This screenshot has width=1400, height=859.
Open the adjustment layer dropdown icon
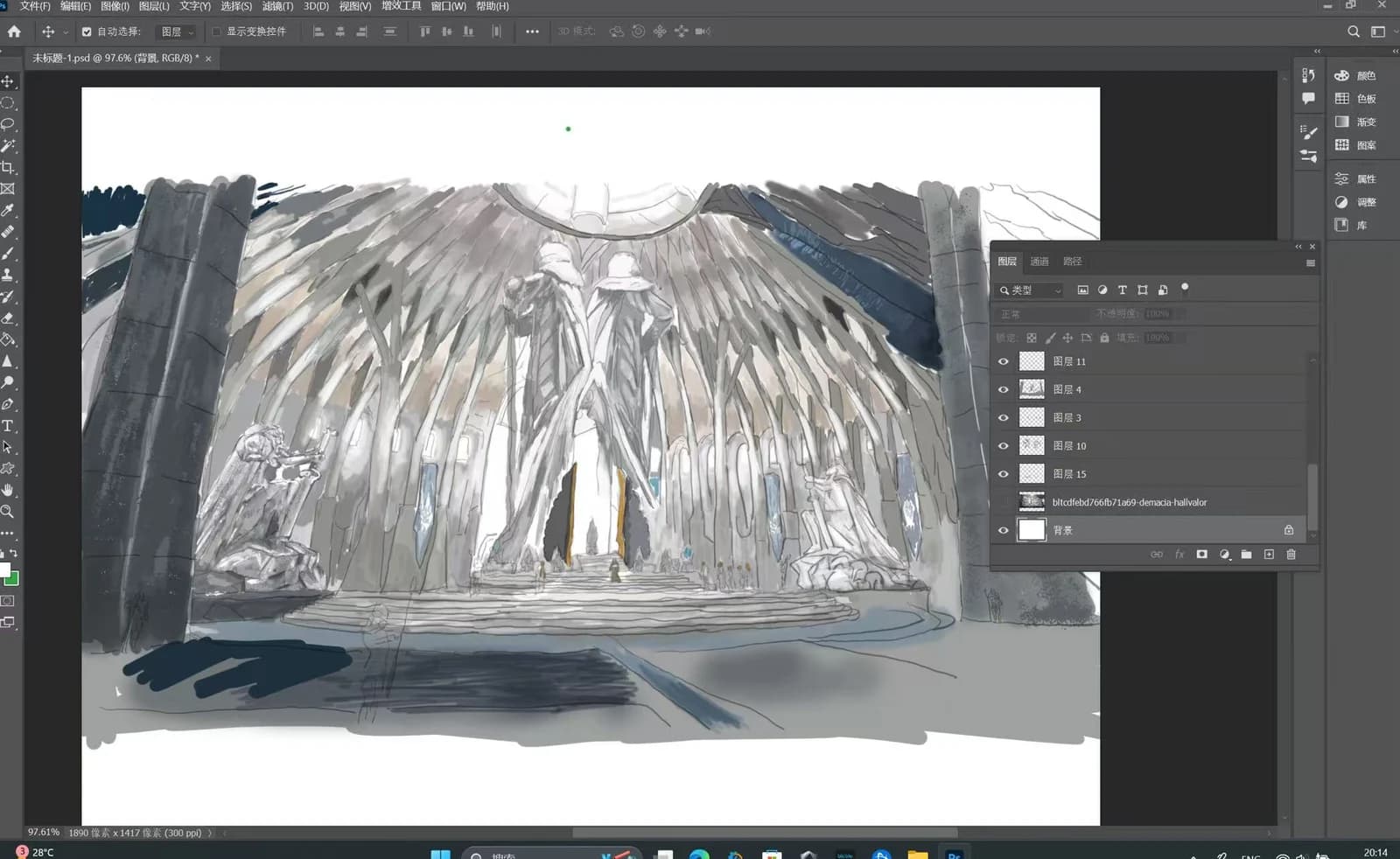1224,555
